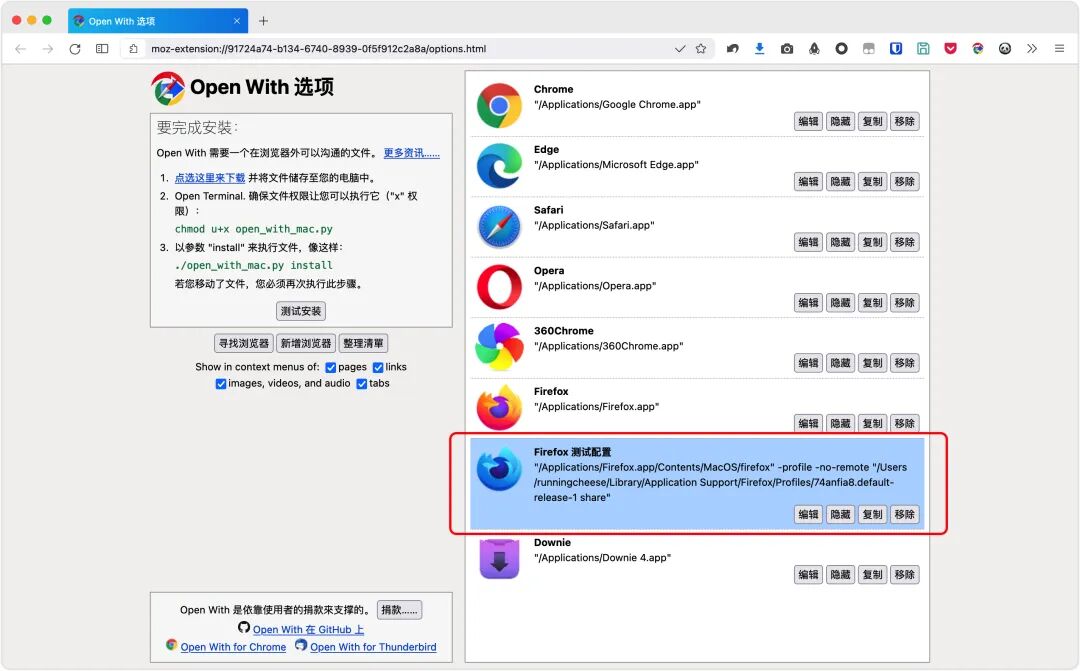Click the circle ring toolbar icon
The image size is (1080, 671).
[x=842, y=49]
